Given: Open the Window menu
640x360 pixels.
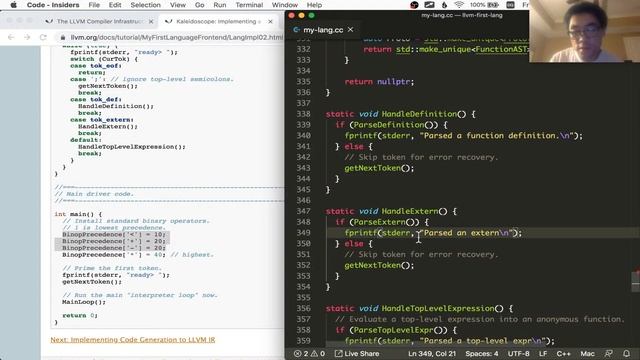Looking at the screenshot, I should [x=284, y=5].
